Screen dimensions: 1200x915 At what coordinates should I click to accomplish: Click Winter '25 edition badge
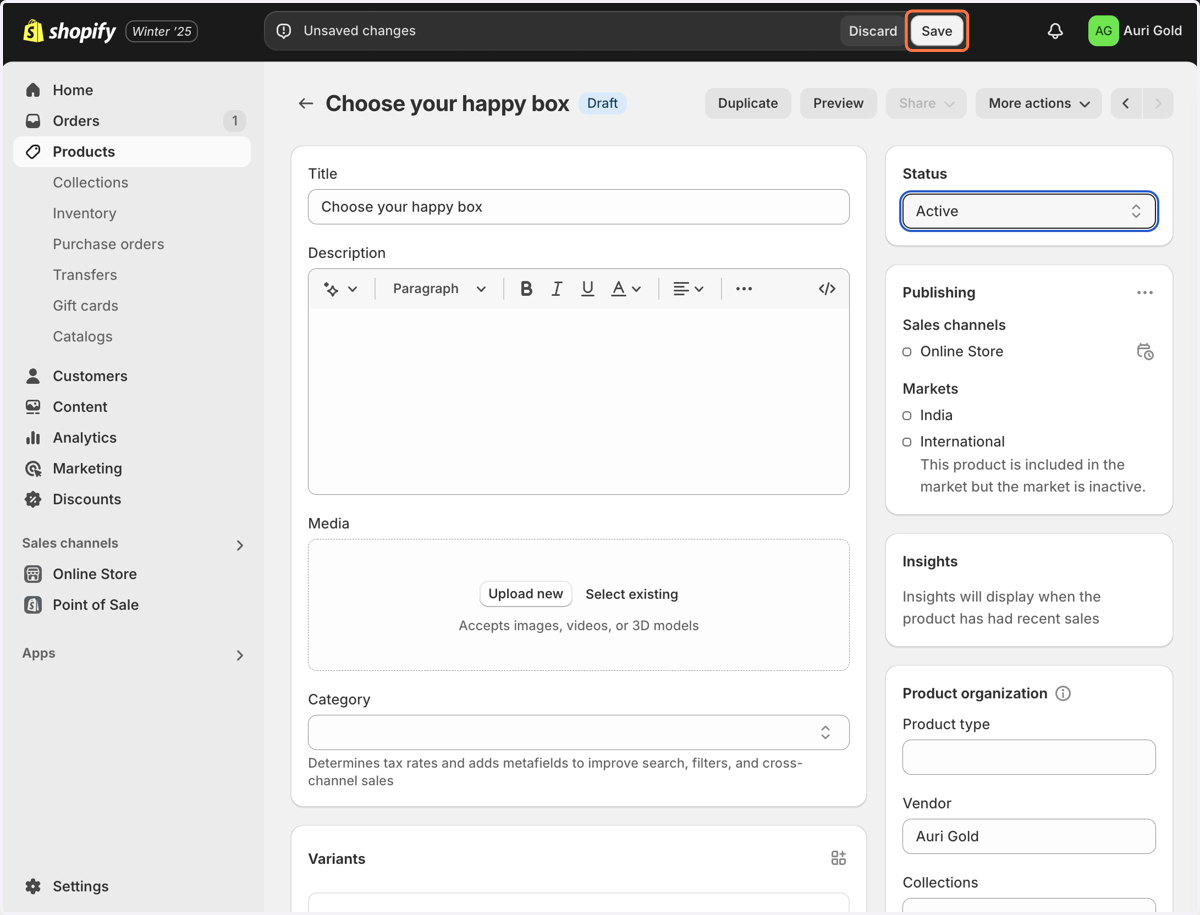point(162,31)
